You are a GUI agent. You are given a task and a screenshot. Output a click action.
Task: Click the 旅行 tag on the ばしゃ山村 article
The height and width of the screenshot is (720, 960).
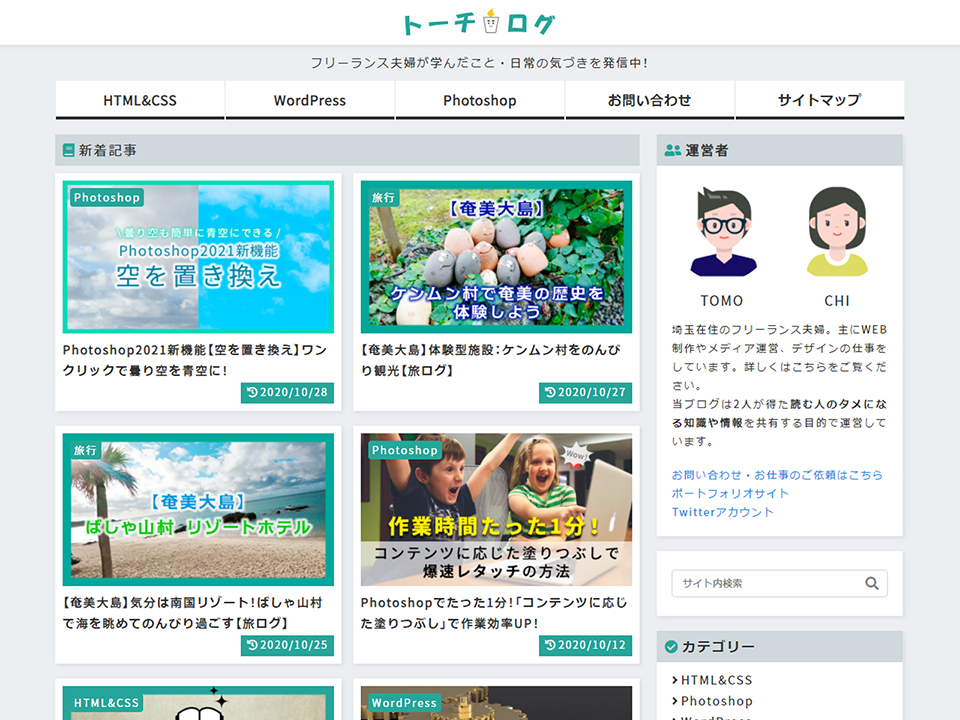pyautogui.click(x=85, y=451)
